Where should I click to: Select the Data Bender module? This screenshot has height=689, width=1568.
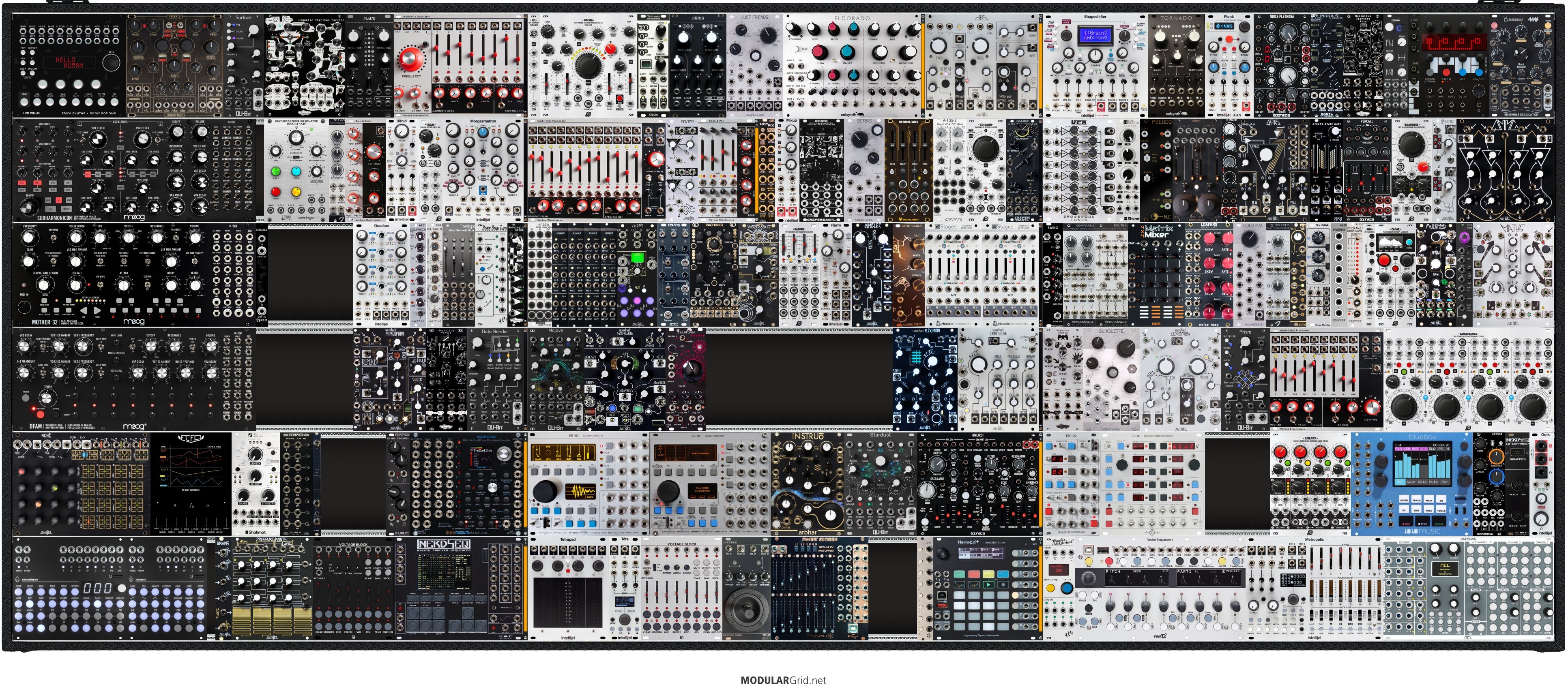tap(495, 379)
